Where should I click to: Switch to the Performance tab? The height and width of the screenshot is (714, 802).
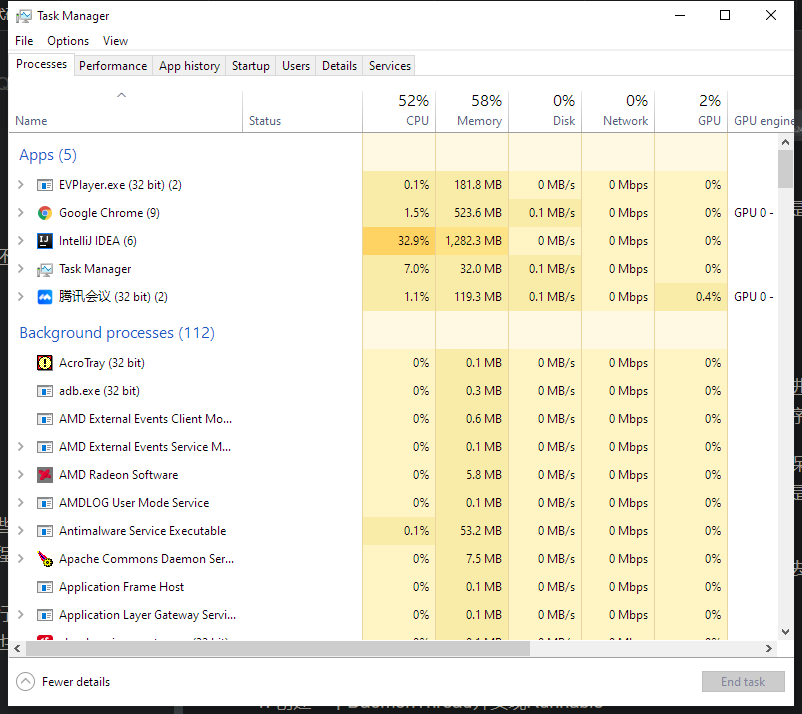[x=113, y=66]
